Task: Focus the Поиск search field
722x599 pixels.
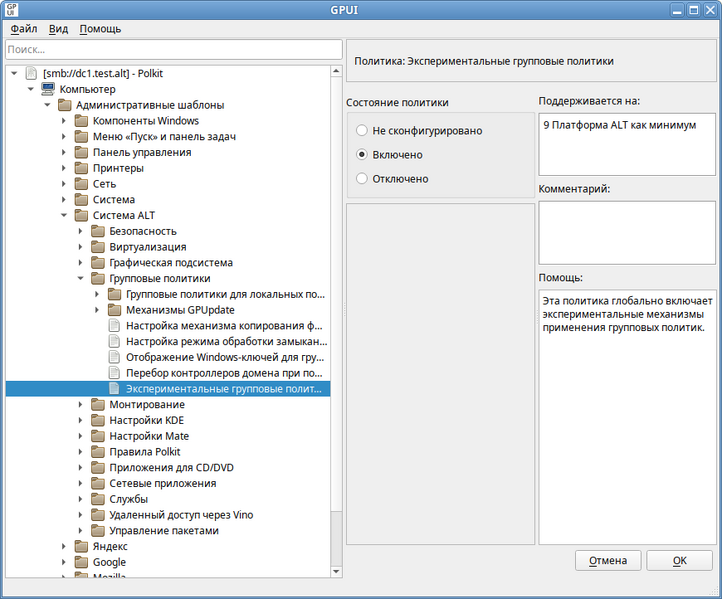Action: (x=174, y=49)
